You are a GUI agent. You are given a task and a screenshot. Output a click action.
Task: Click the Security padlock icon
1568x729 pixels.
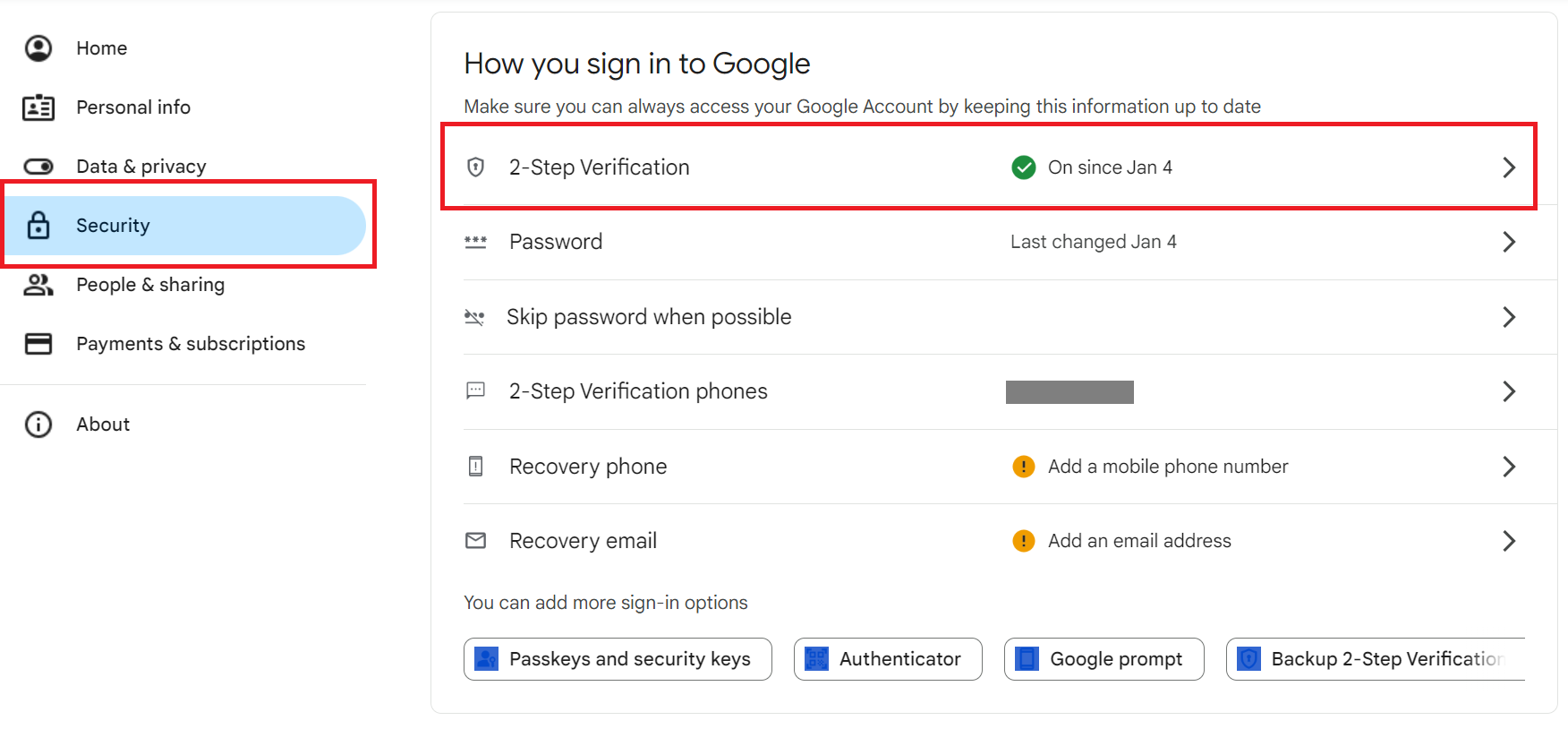click(38, 226)
